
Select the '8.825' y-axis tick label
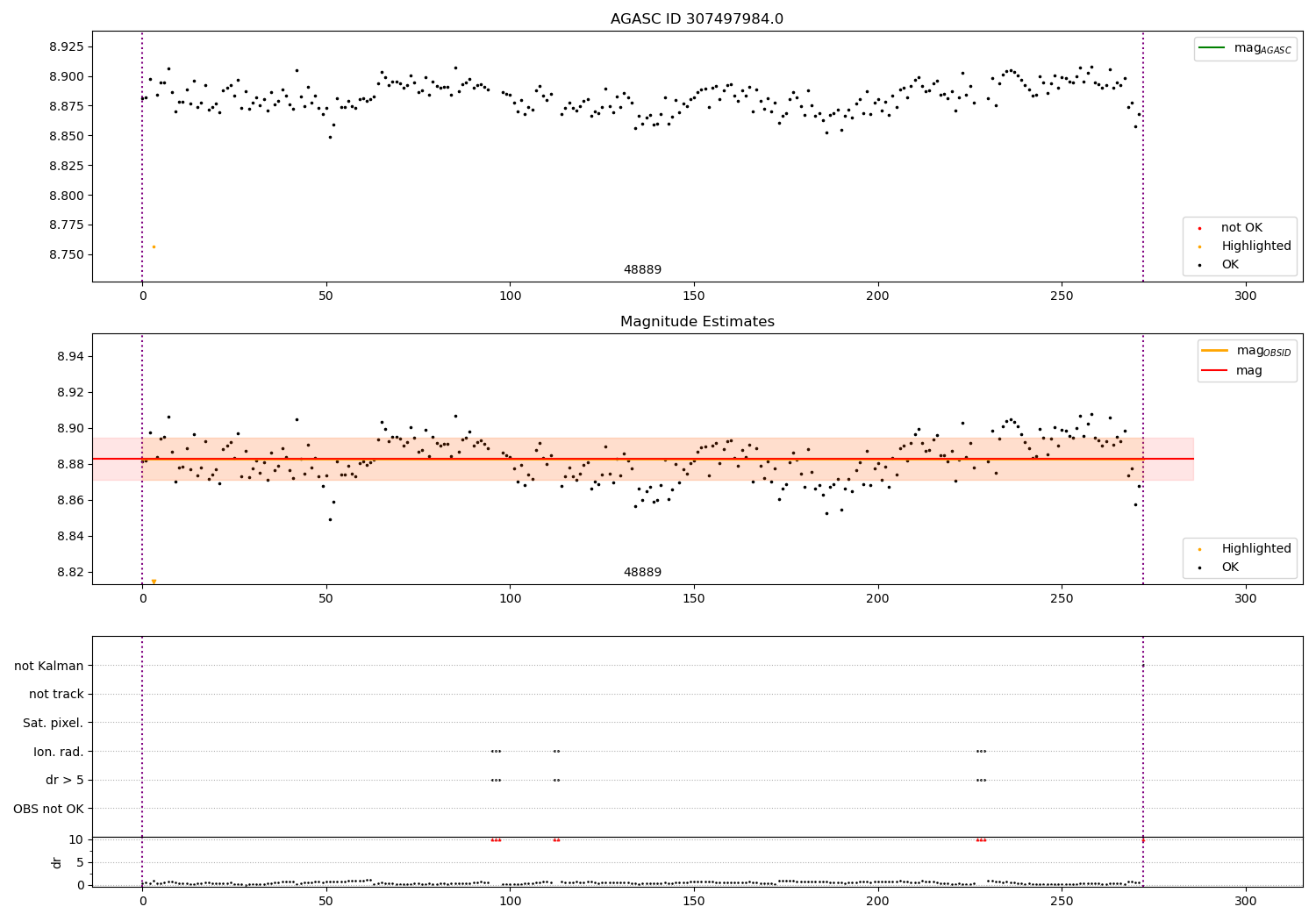[x=66, y=166]
